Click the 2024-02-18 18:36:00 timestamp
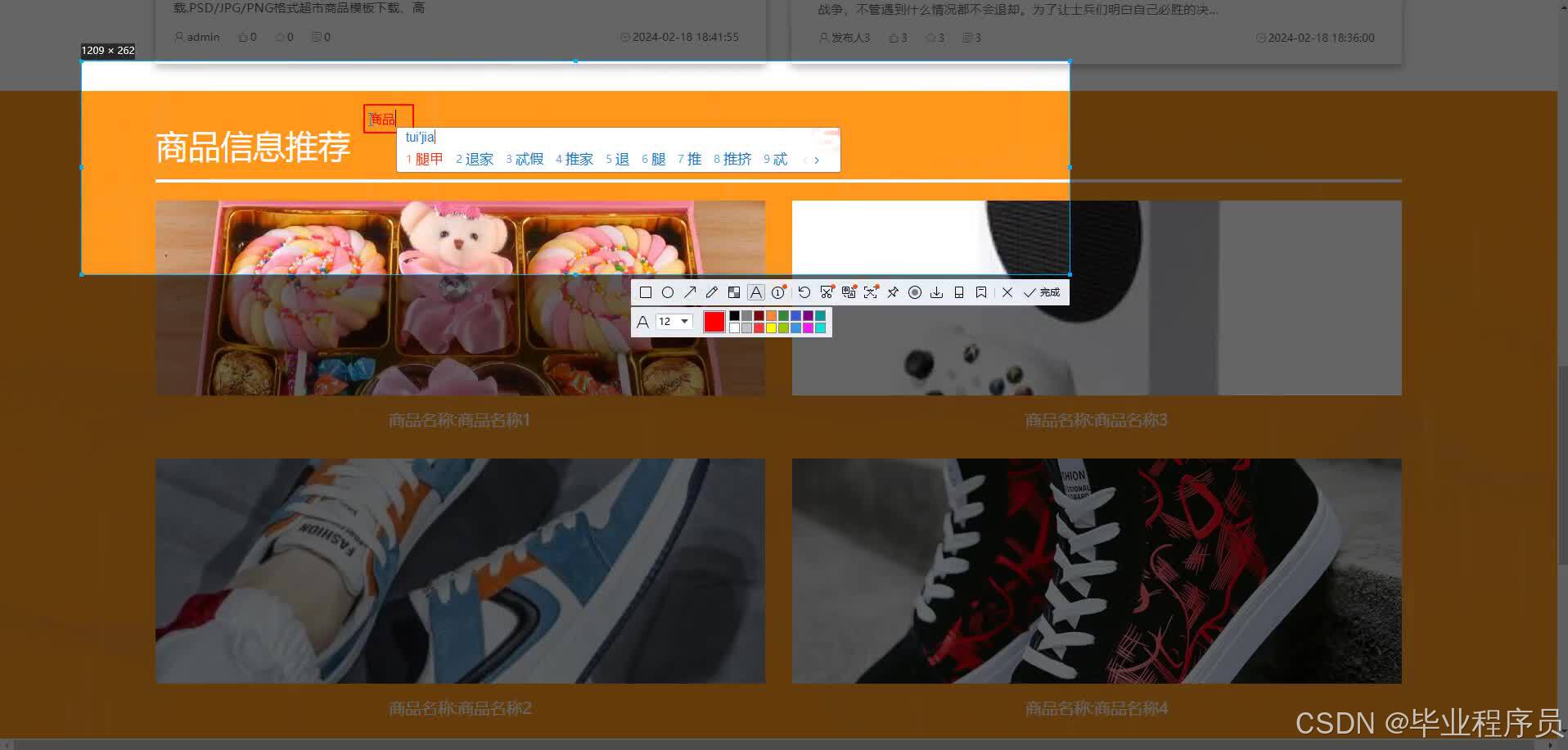This screenshot has width=1568, height=750. point(1321,38)
